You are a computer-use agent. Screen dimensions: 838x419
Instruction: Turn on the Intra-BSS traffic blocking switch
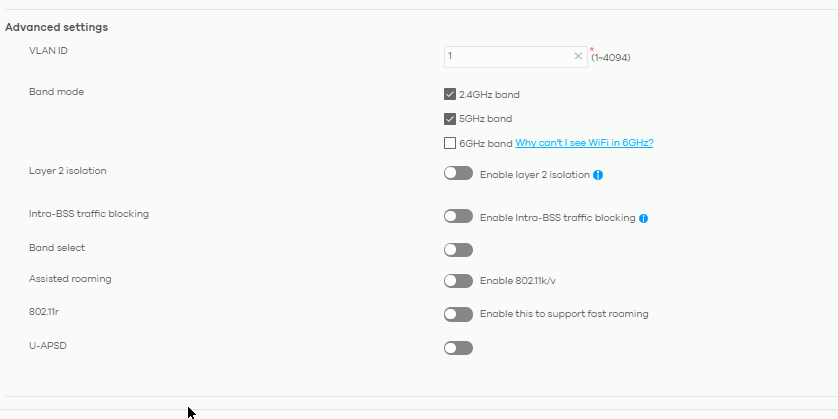(x=459, y=216)
